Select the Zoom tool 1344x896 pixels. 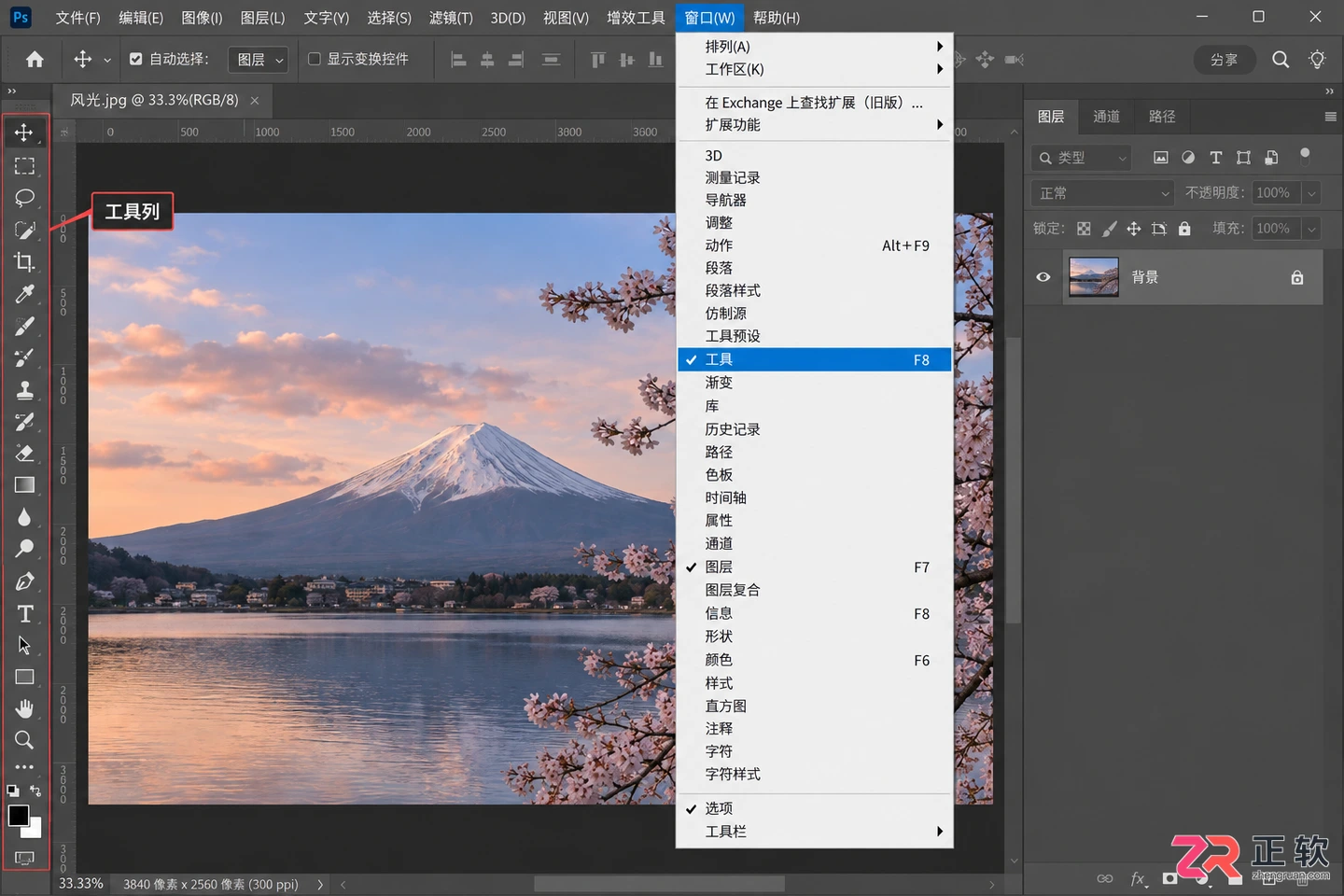click(x=24, y=740)
